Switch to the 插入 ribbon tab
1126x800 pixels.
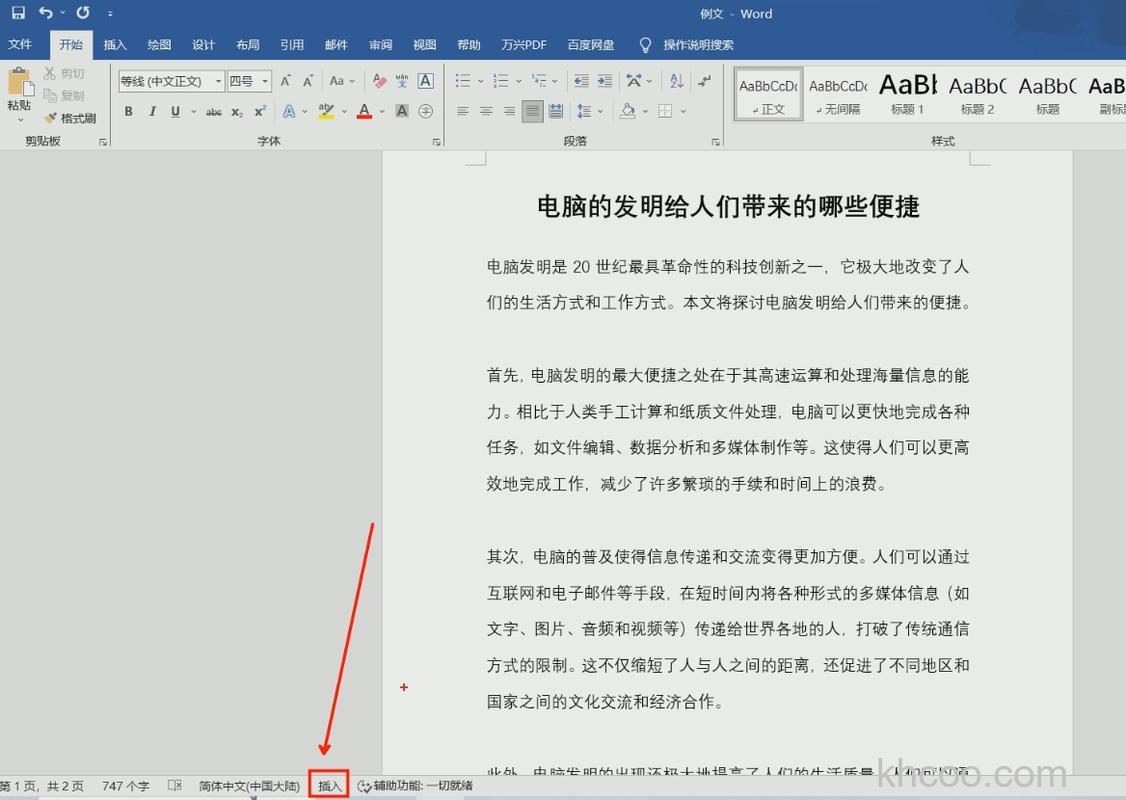coord(115,44)
